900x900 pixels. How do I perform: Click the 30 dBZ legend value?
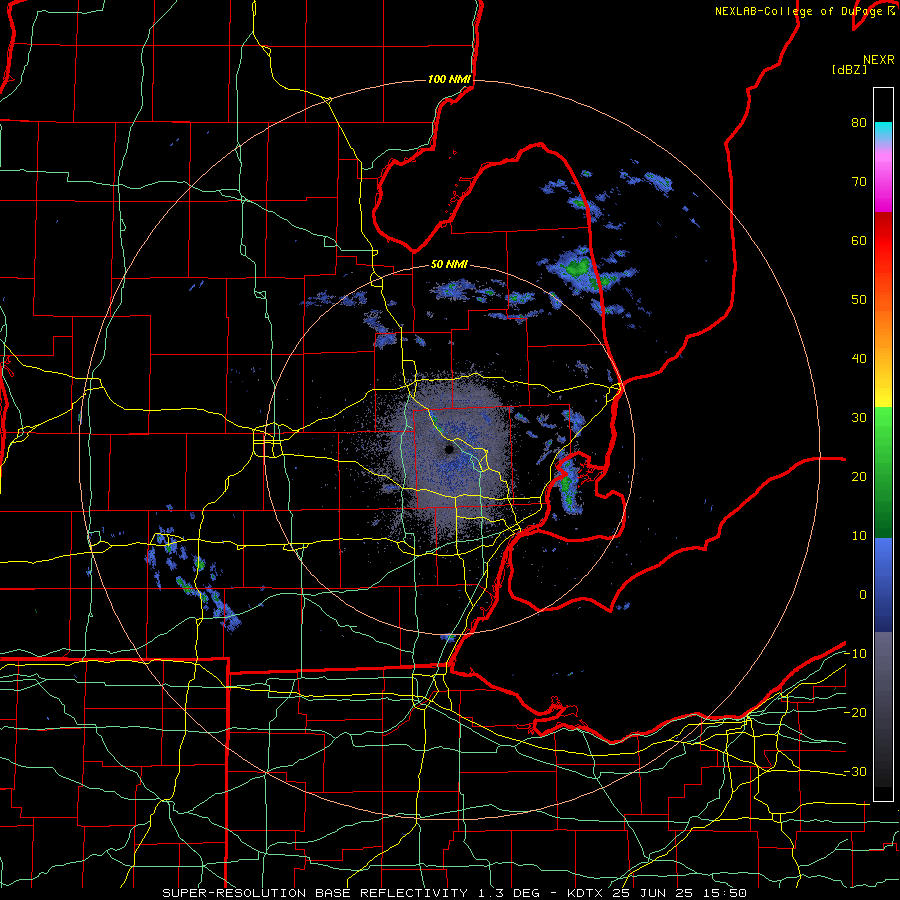[859, 418]
